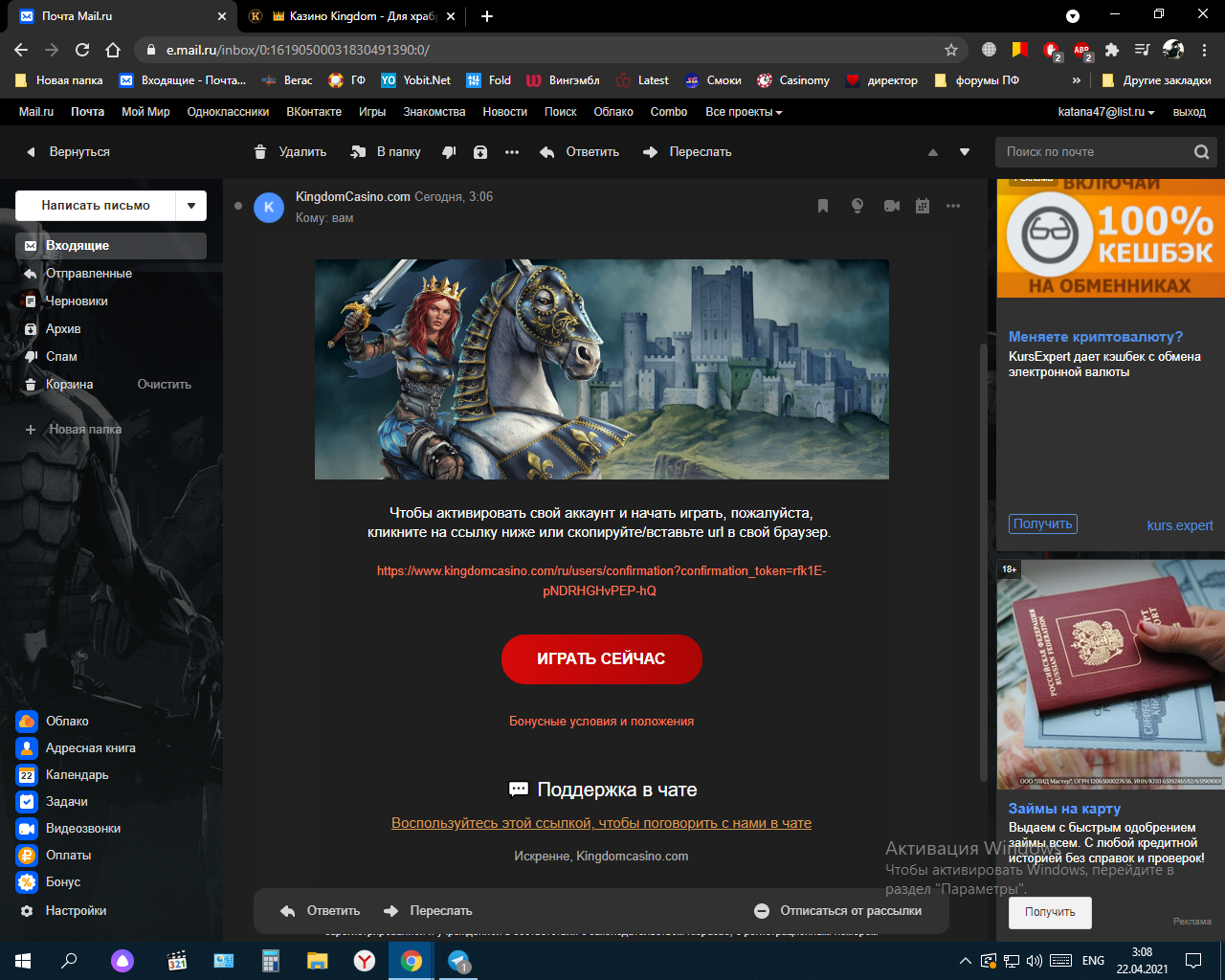Click the magnifier icon in the mail search

coord(1202,151)
